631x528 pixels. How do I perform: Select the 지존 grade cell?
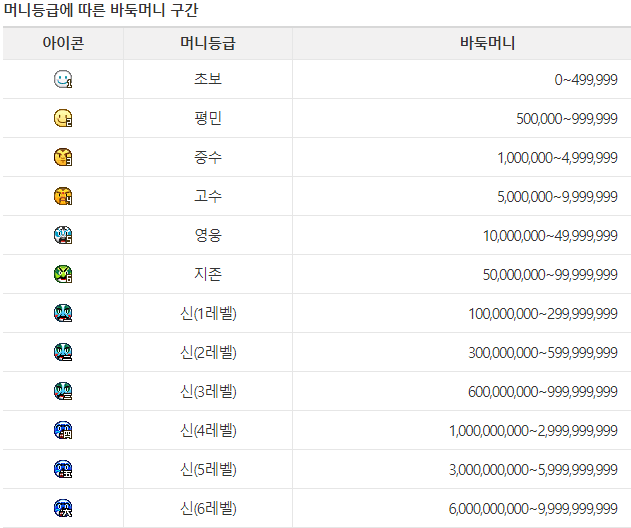208,274
